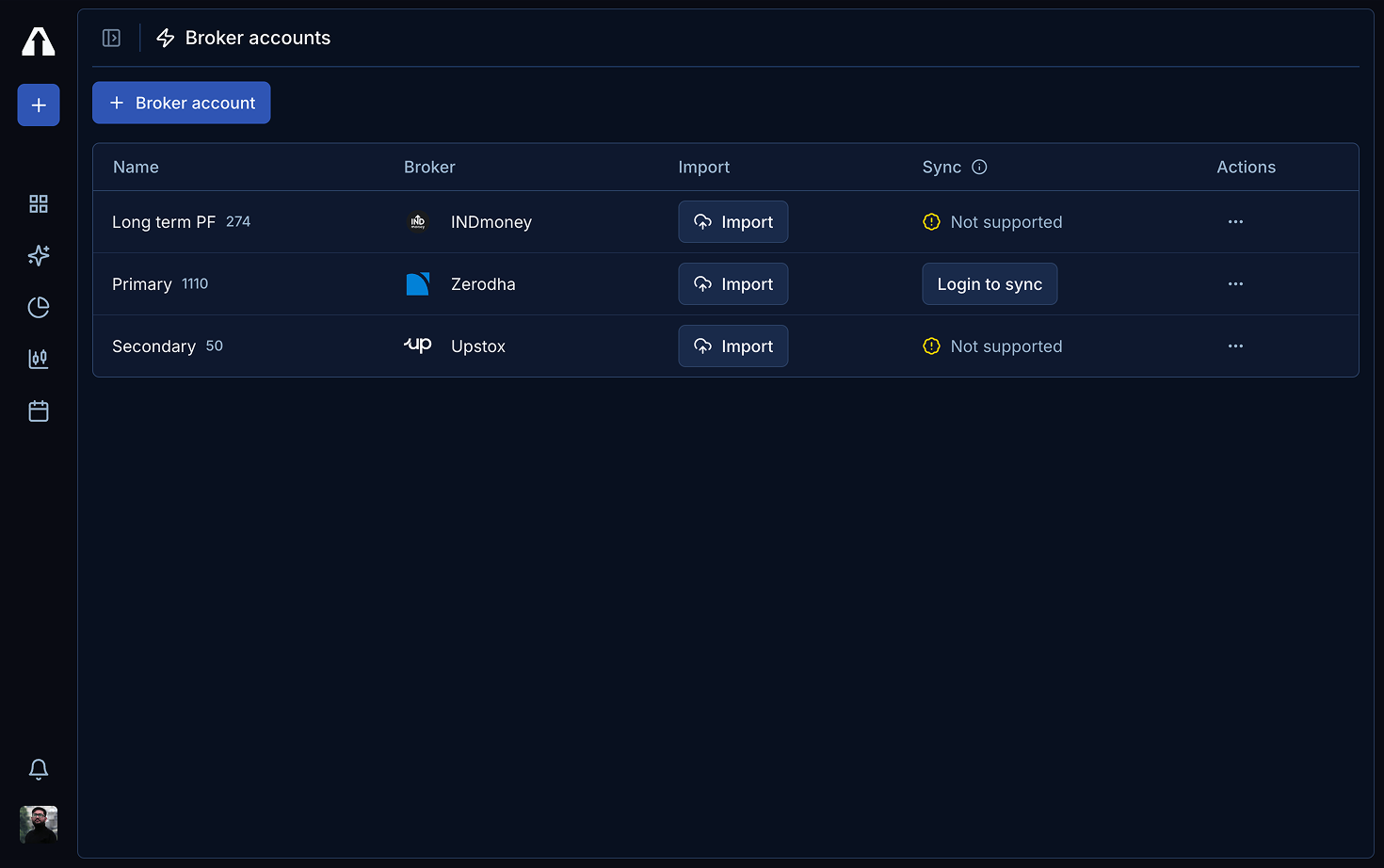The width and height of the screenshot is (1384, 868).
Task: Click Login to sync for Zerodha
Action: coord(990,283)
